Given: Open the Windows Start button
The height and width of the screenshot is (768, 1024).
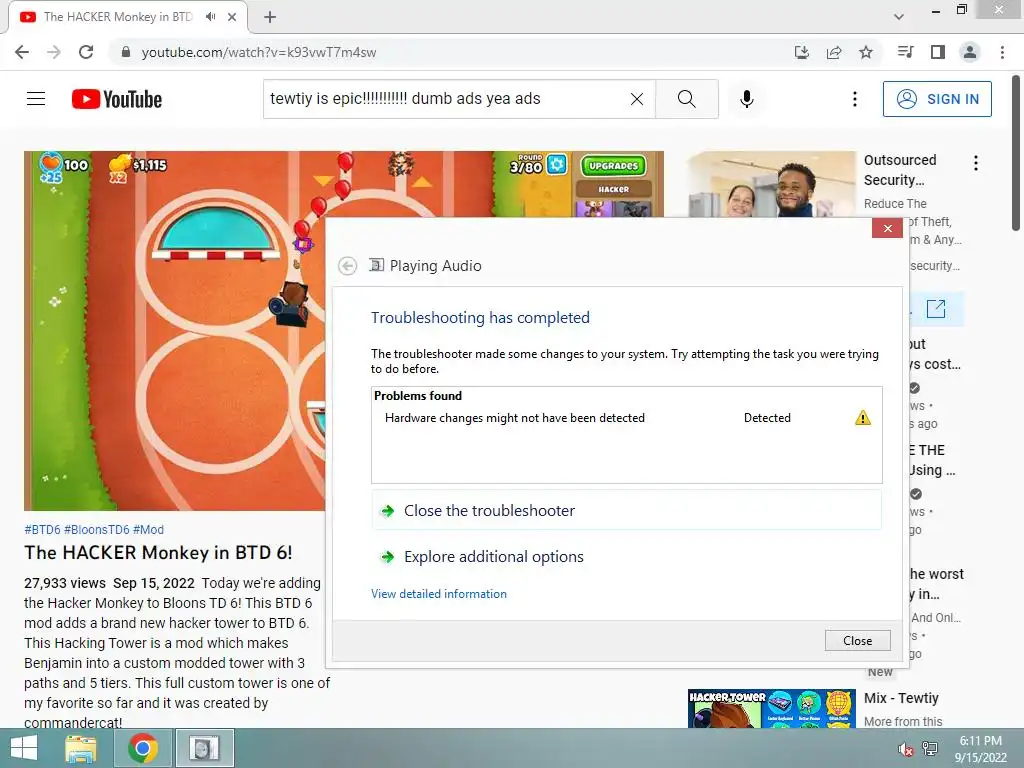Looking at the screenshot, I should (24, 748).
